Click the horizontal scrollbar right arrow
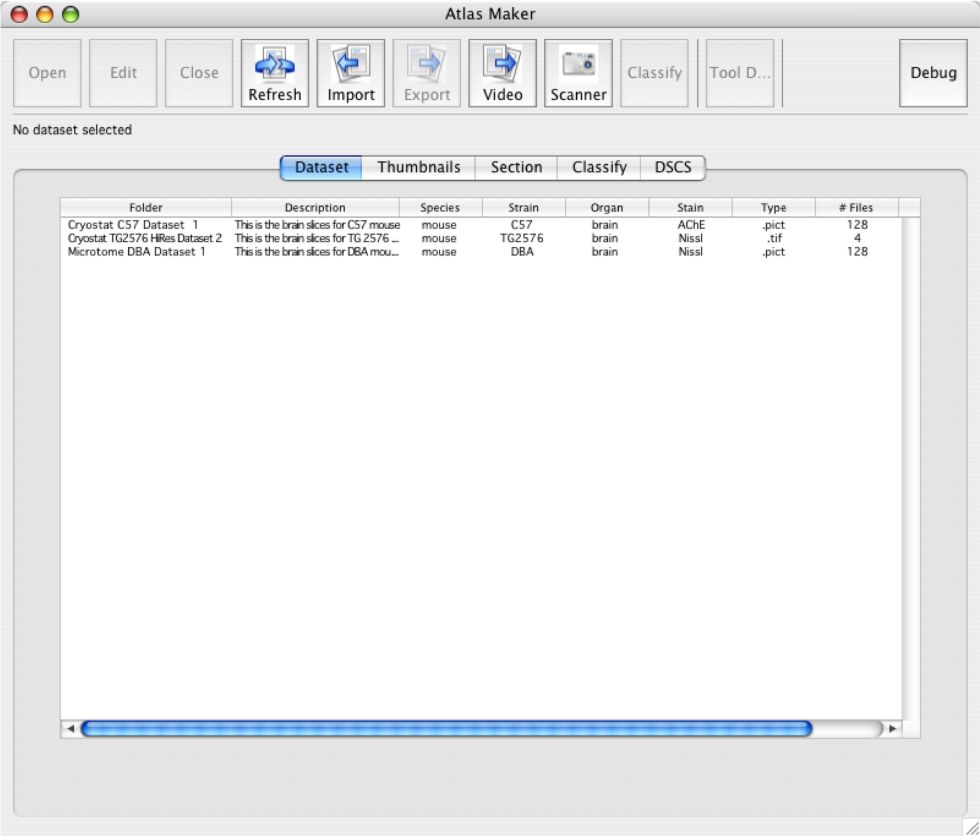The height and width of the screenshot is (836, 980). (894, 729)
